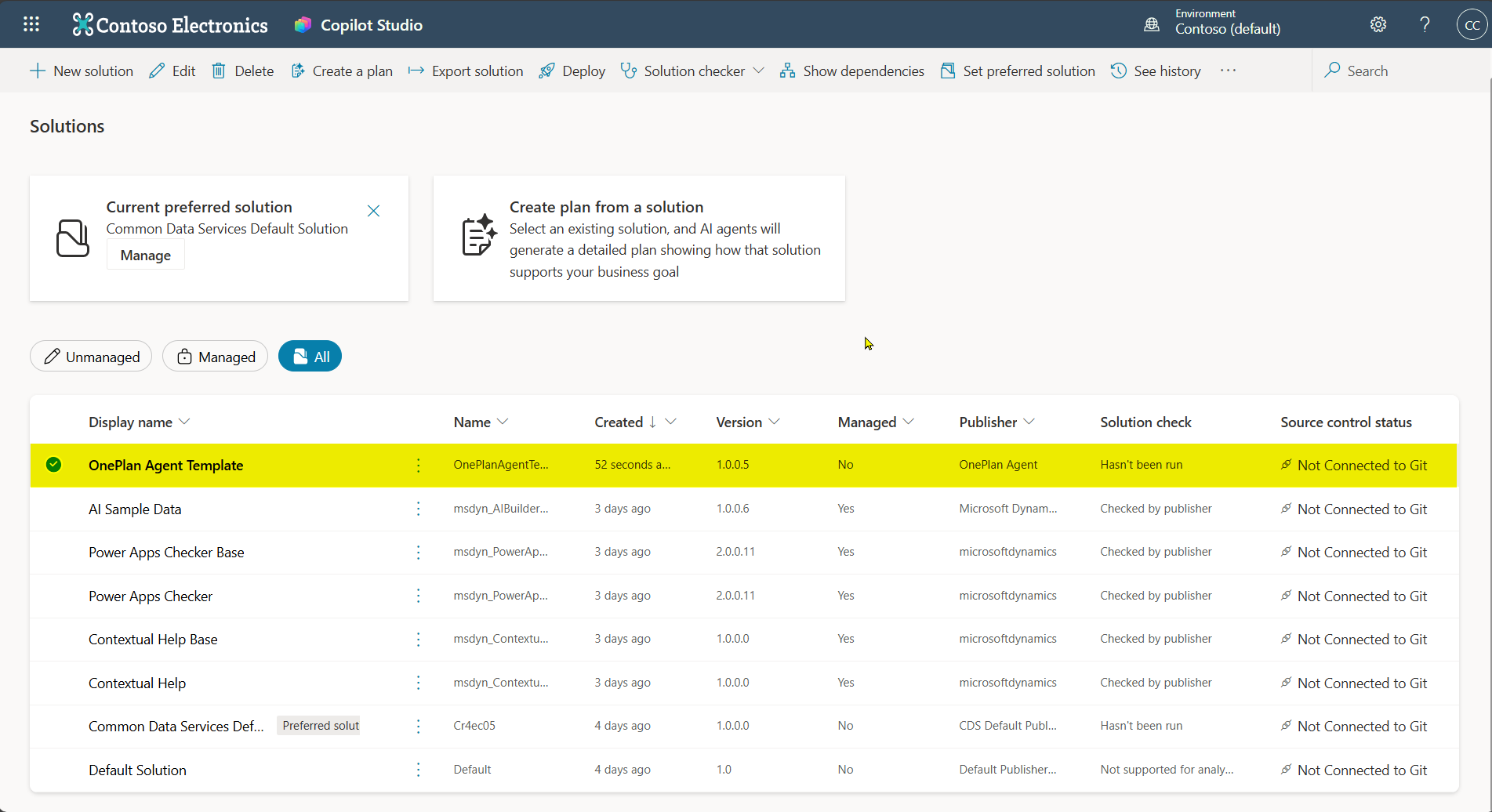Deselect the OnePlan Agent Template row checkmark
The height and width of the screenshot is (812, 1492).
point(53,465)
